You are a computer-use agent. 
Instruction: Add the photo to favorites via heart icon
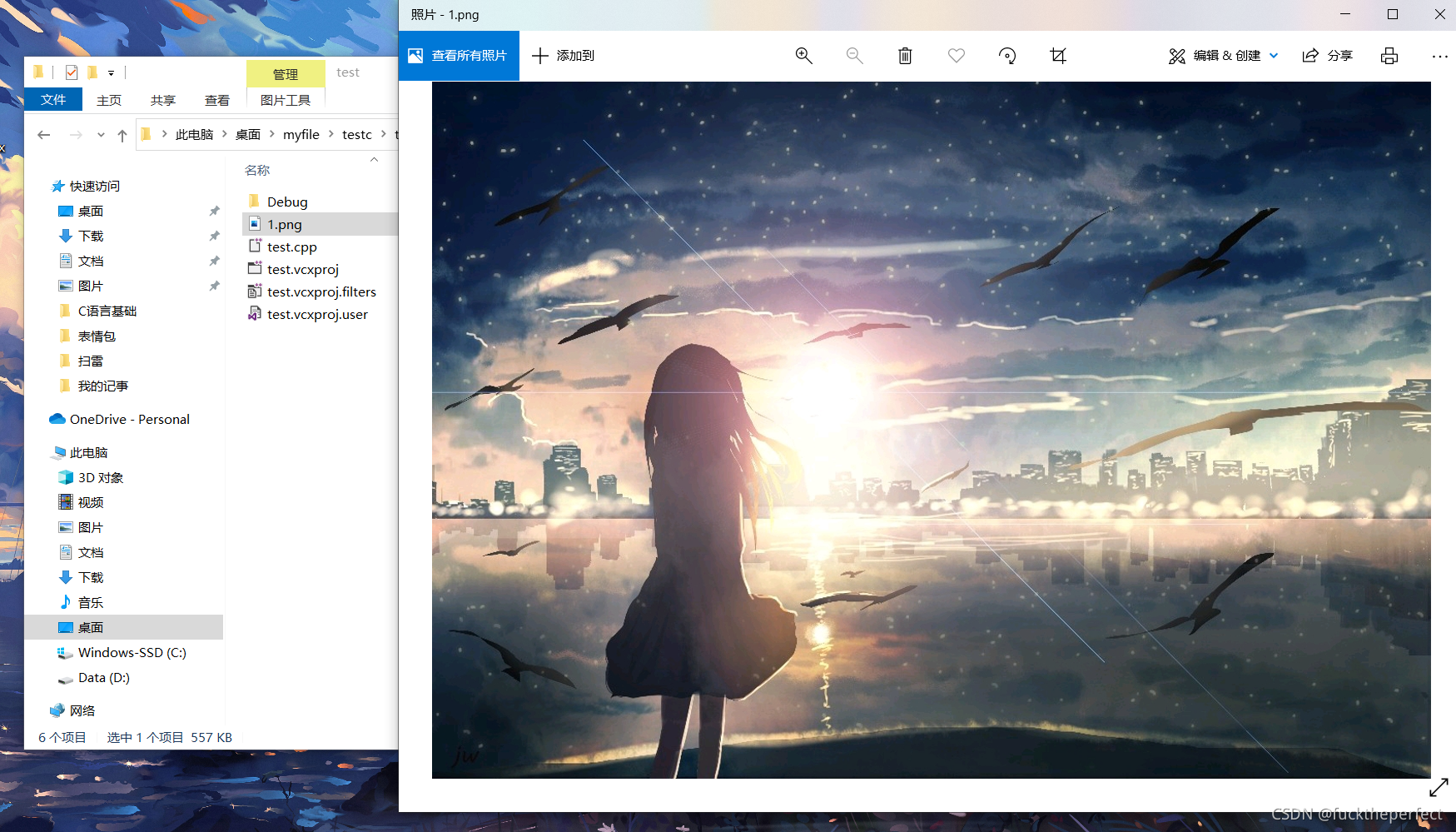tap(957, 56)
